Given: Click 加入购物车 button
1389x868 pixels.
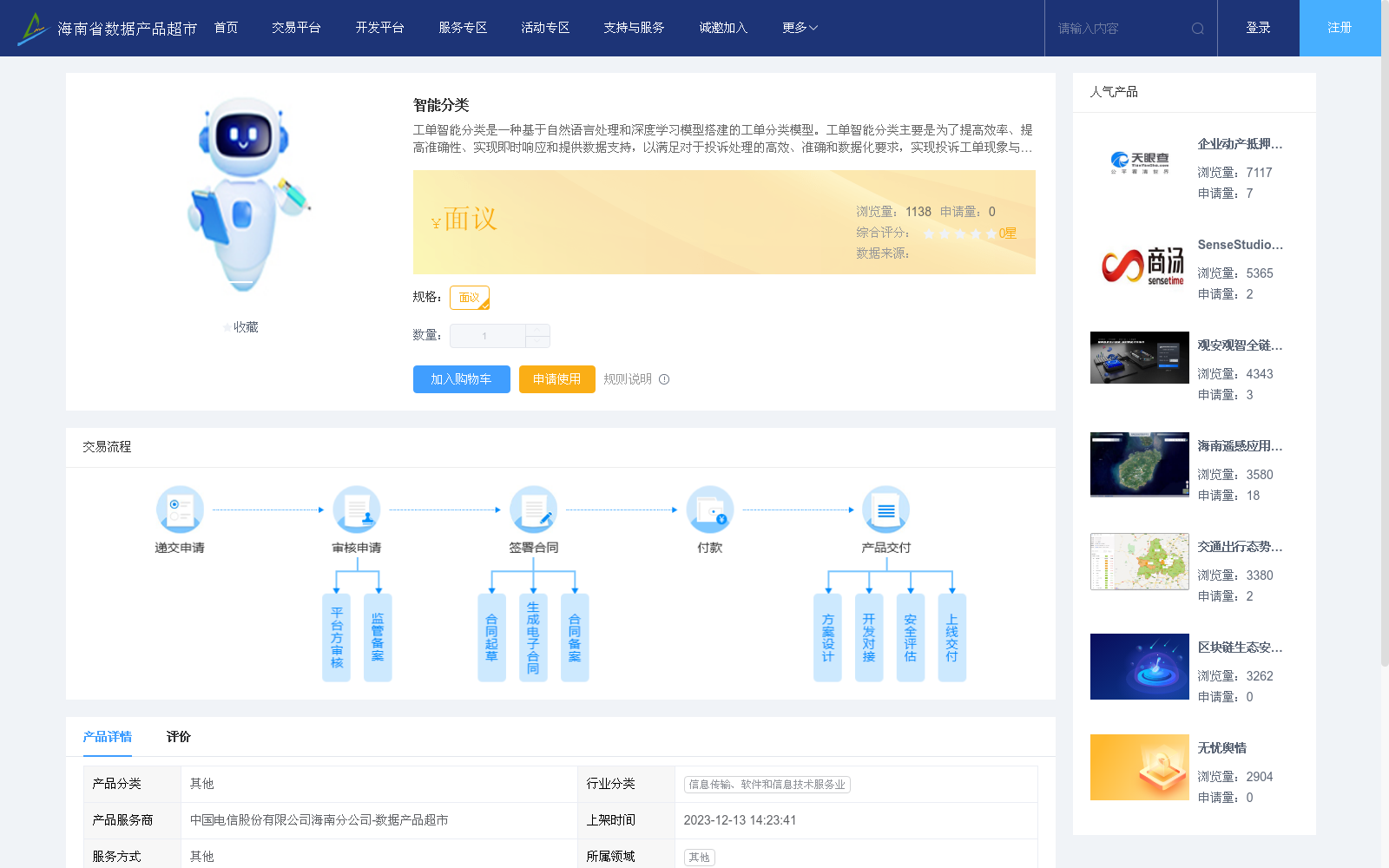Looking at the screenshot, I should (461, 379).
